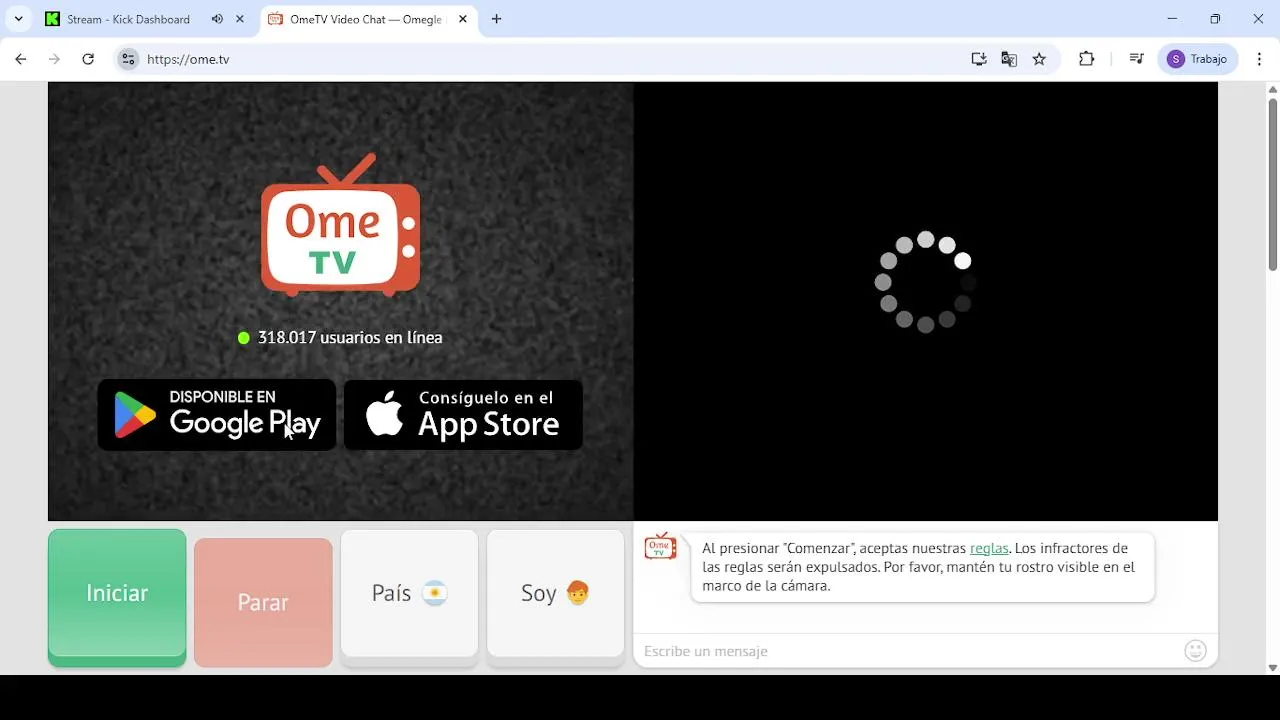Mute audio on the Kick Dashboard tab
Image resolution: width=1280 pixels, height=720 pixels.
217,19
